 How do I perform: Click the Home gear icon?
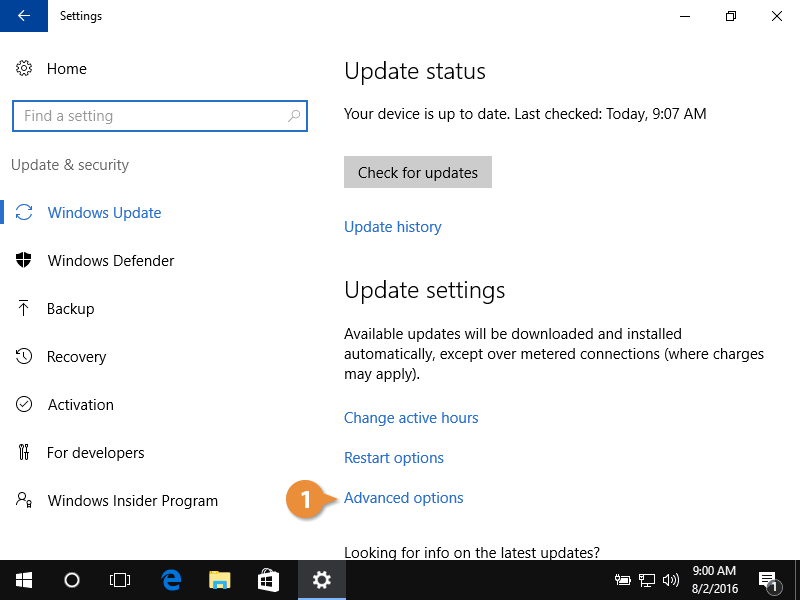click(x=24, y=69)
